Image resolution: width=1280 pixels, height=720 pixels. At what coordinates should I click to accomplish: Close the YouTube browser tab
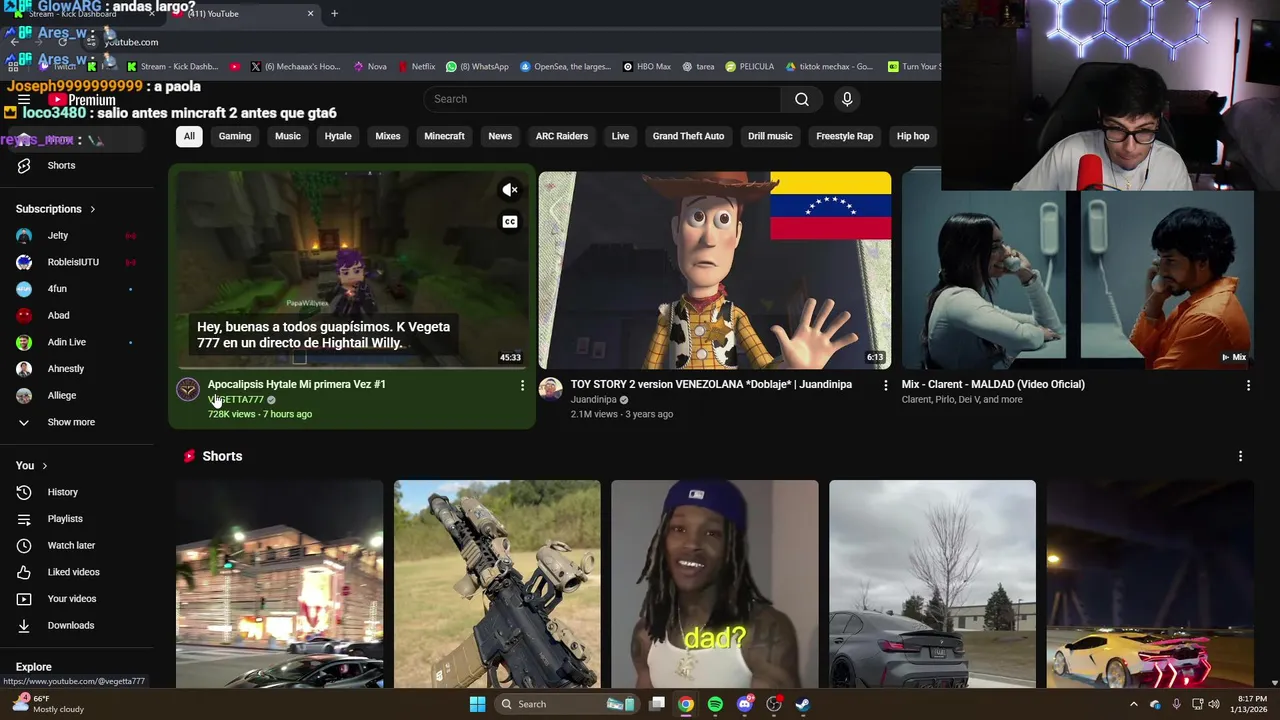pyautogui.click(x=310, y=14)
